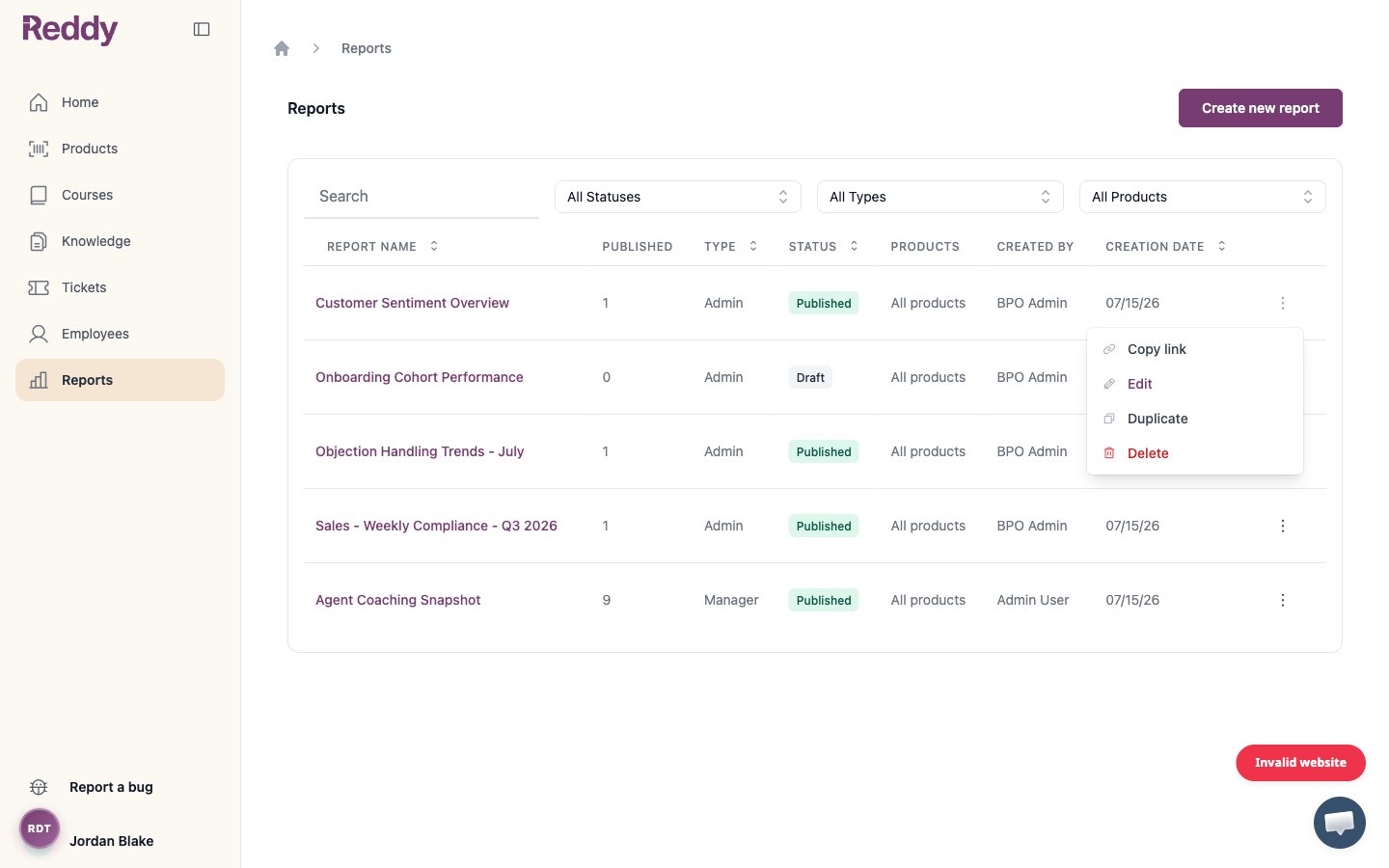
Task: Open Products in the sidebar
Action: (120, 149)
